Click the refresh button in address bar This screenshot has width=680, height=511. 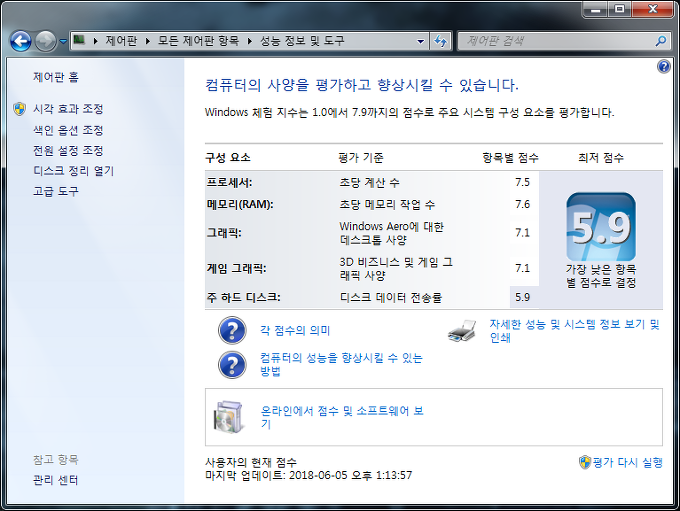pyautogui.click(x=441, y=42)
